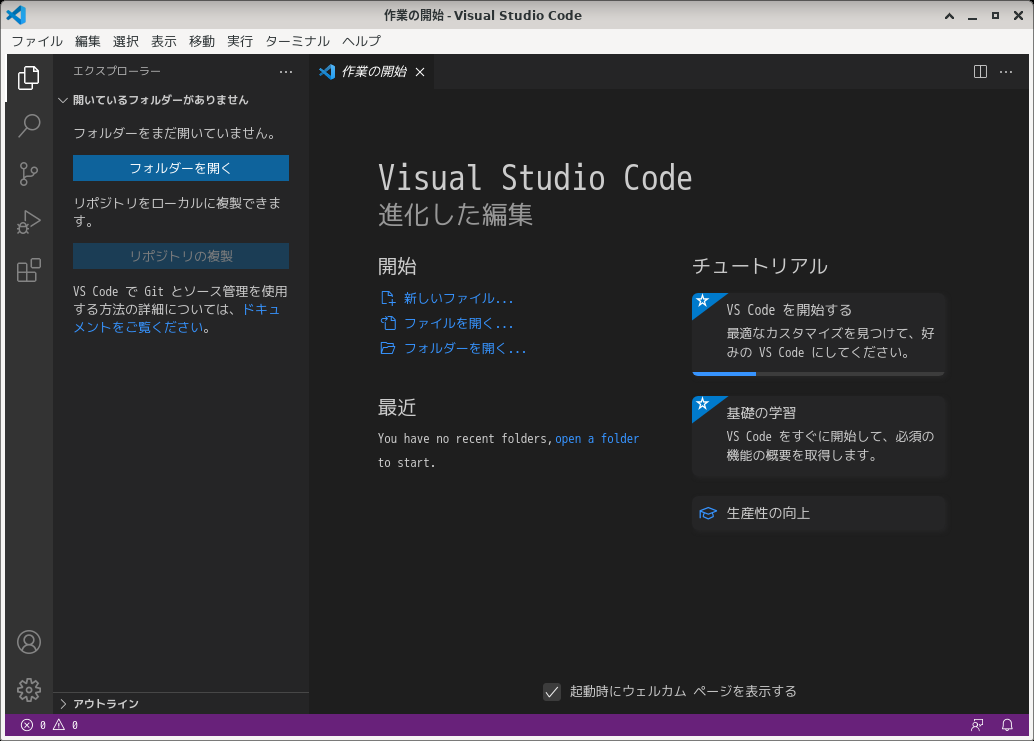Open the 実行 menu
1034x741 pixels.
(240, 42)
